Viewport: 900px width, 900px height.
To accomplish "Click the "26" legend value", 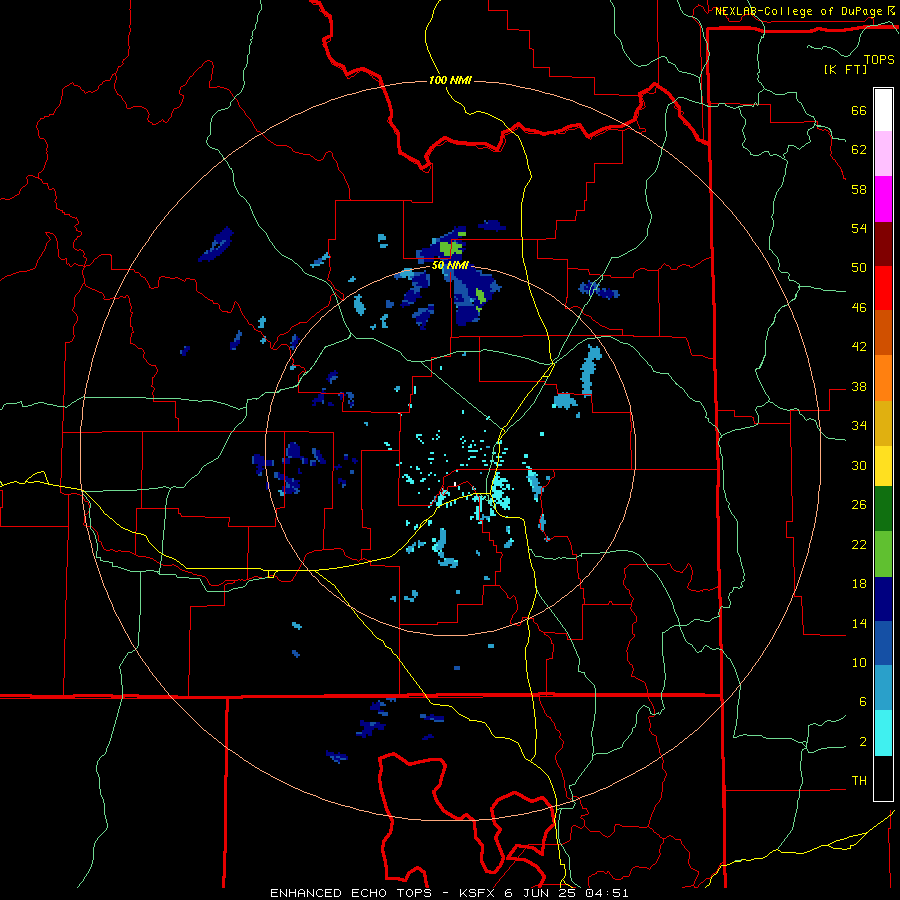I will (859, 505).
